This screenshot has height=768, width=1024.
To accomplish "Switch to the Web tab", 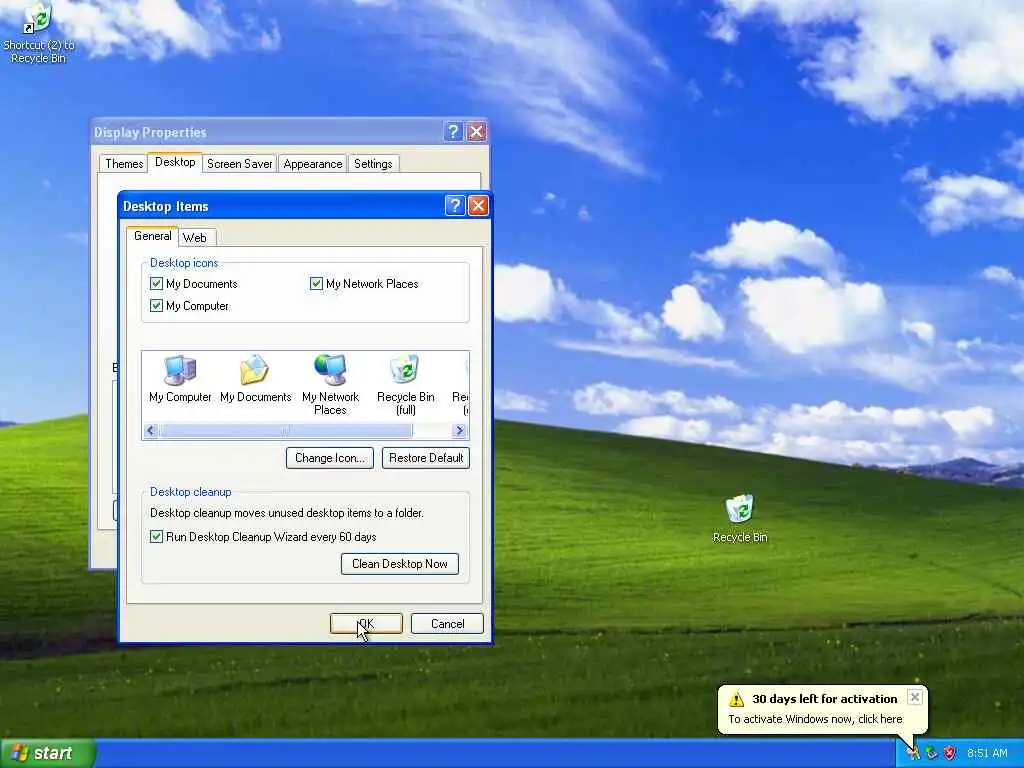I will 195,238.
